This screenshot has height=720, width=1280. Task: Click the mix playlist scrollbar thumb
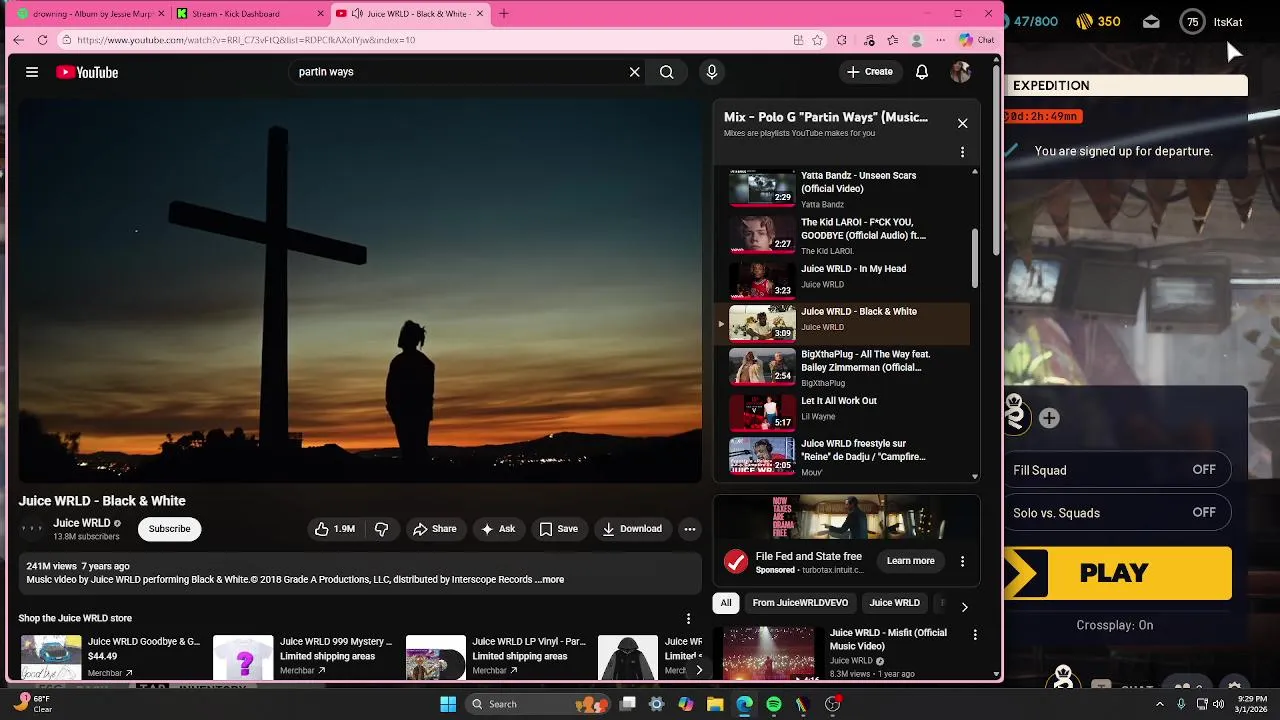tap(975, 258)
